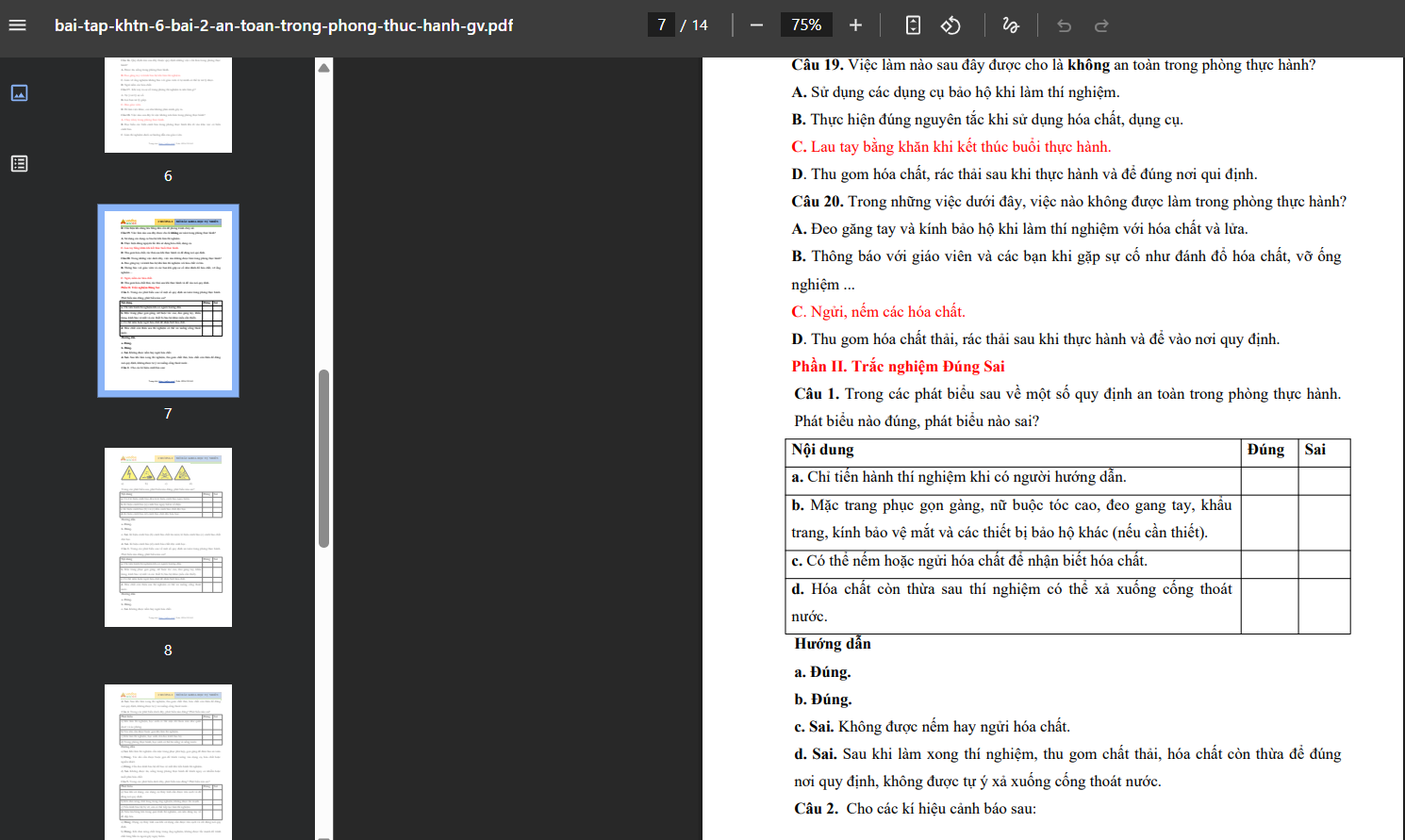This screenshot has height=840, width=1405.
Task: Click the PDF file name title
Action: point(284,25)
